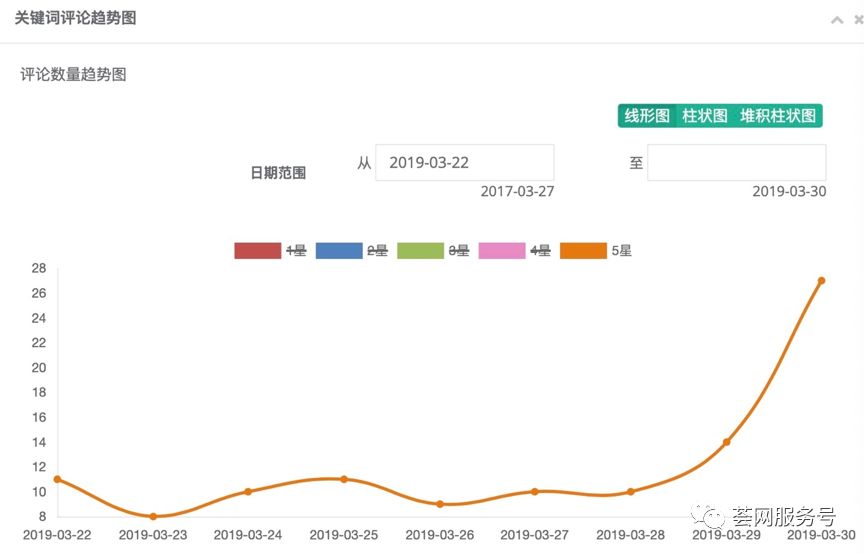Click the 关键词评论趋势图 panel title
Viewport: 864px width, 554px height.
click(75, 18)
